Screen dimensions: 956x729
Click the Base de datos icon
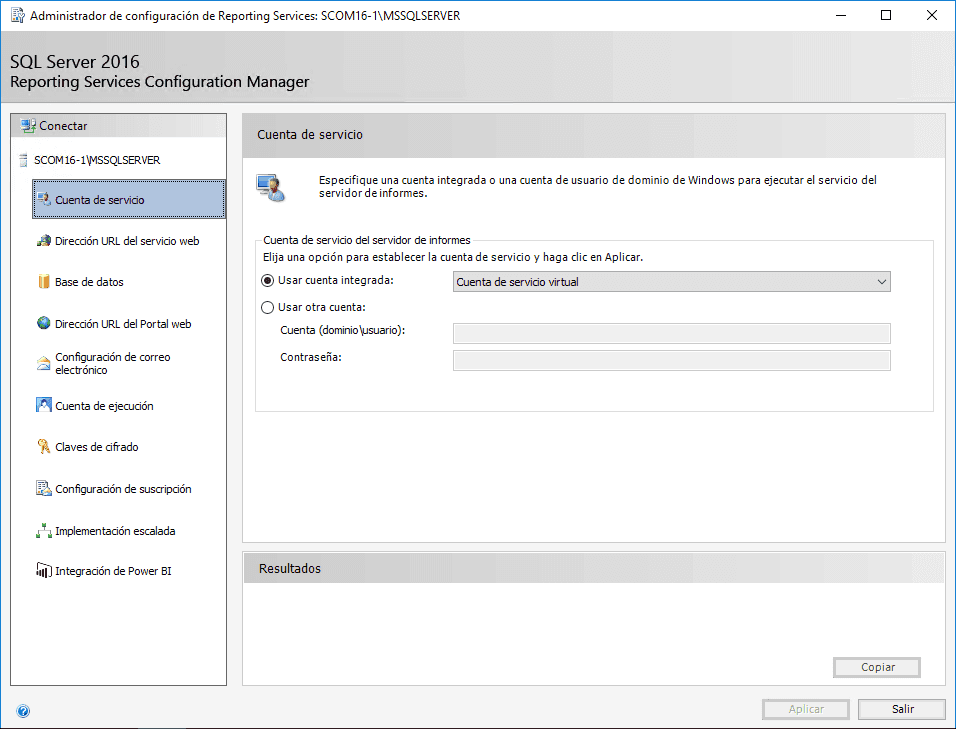pos(44,282)
